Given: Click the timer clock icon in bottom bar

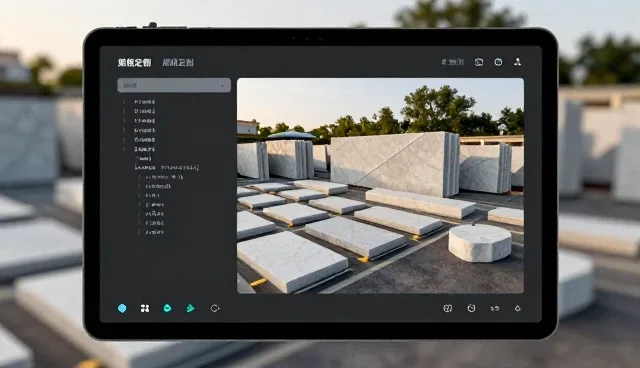Looking at the screenshot, I should pos(471,308).
